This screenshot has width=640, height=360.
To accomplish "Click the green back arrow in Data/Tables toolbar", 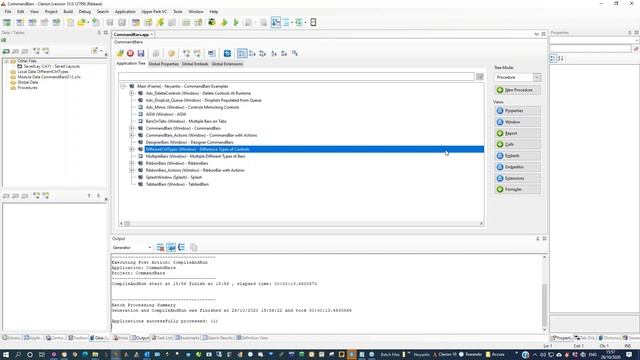I will coord(6,51).
